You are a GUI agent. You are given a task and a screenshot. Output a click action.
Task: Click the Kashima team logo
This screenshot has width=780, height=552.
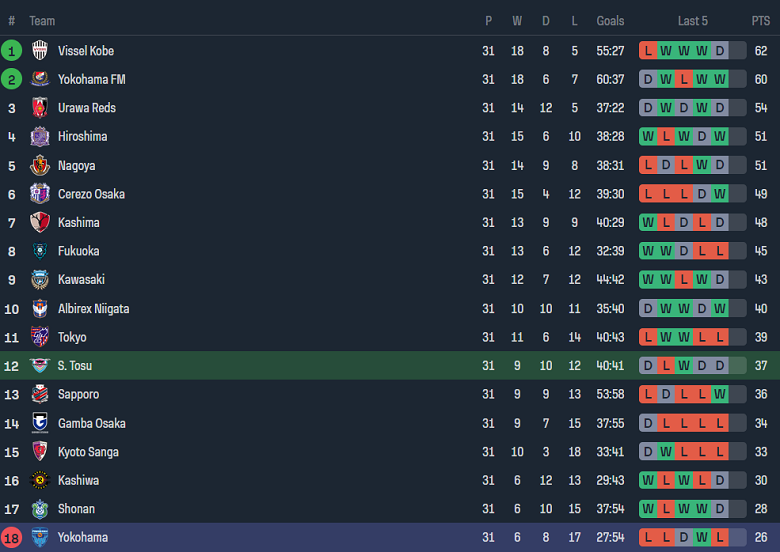(40, 222)
